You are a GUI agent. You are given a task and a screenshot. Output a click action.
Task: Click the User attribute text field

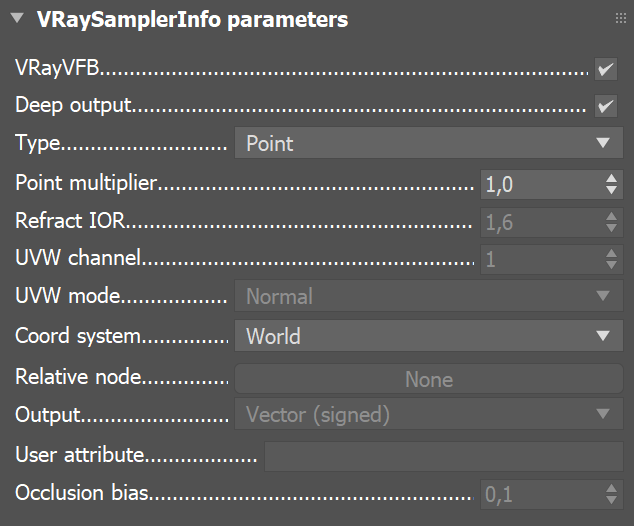click(x=444, y=456)
